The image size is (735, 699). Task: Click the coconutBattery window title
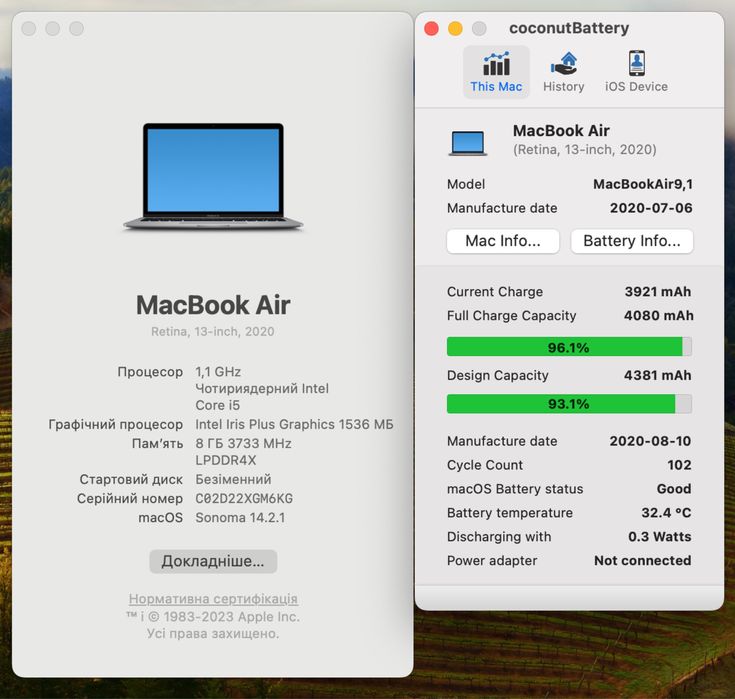pos(569,28)
